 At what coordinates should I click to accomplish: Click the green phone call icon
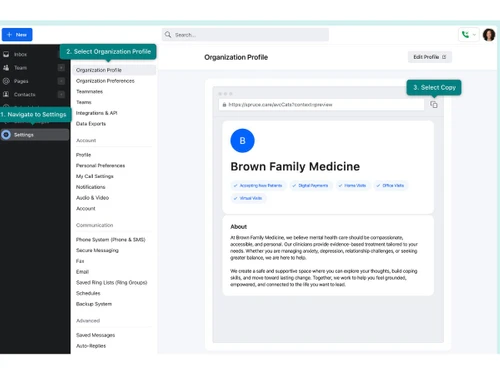tap(465, 34)
